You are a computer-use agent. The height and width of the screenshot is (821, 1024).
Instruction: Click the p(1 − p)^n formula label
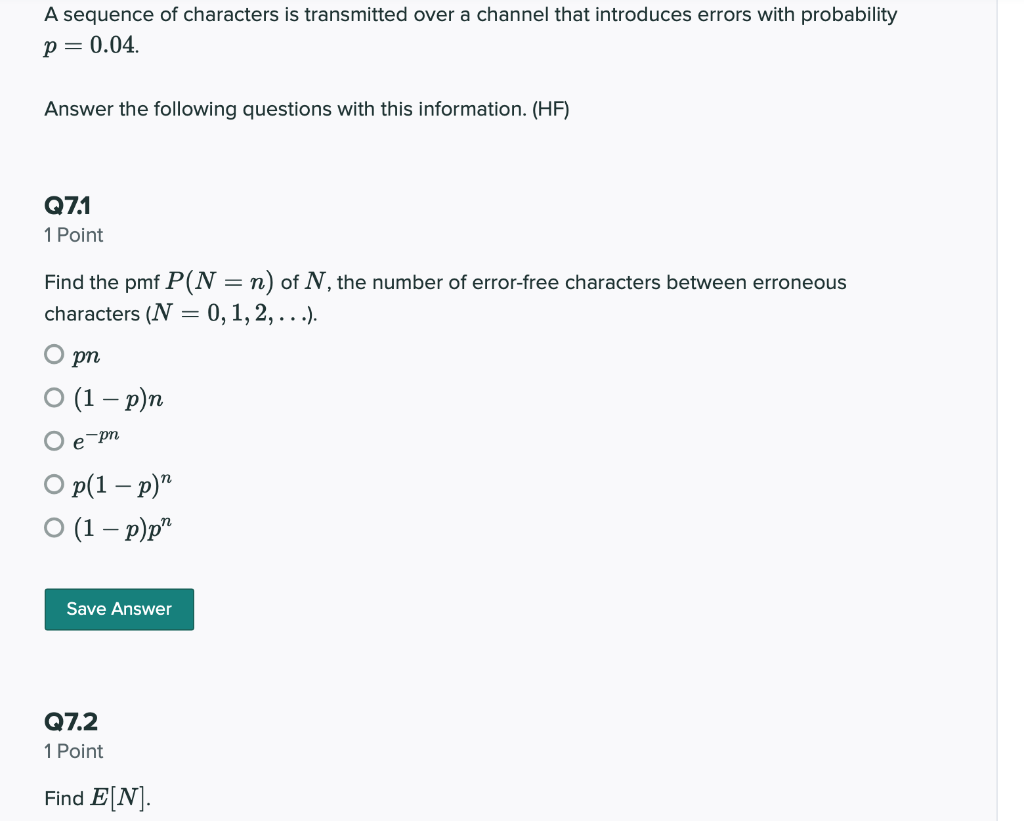pyautogui.click(x=122, y=483)
